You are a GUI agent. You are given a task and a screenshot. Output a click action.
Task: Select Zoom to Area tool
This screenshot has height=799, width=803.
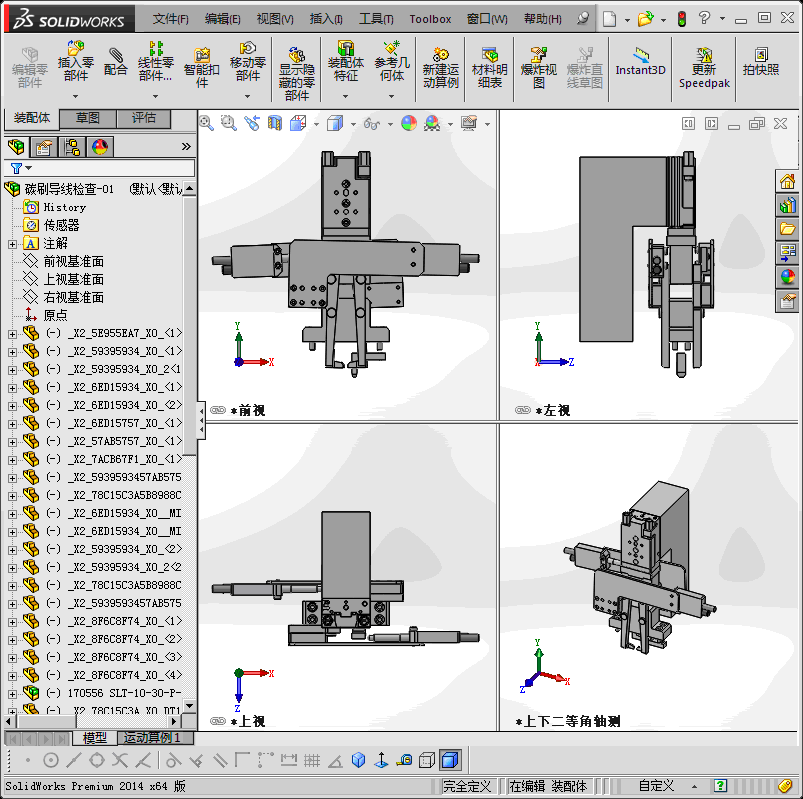pos(228,123)
